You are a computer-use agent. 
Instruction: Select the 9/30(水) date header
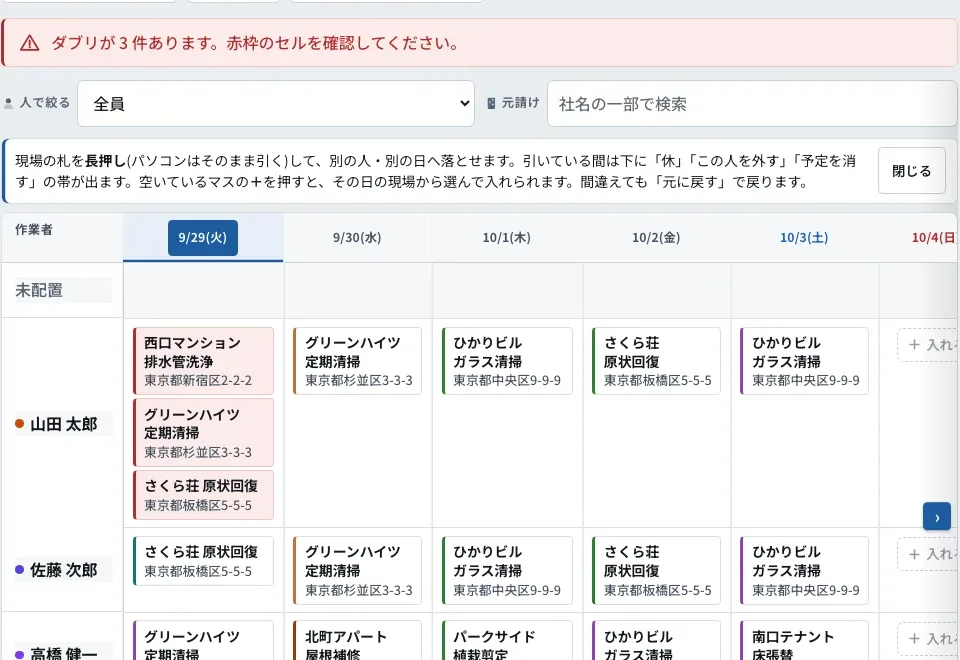click(357, 238)
